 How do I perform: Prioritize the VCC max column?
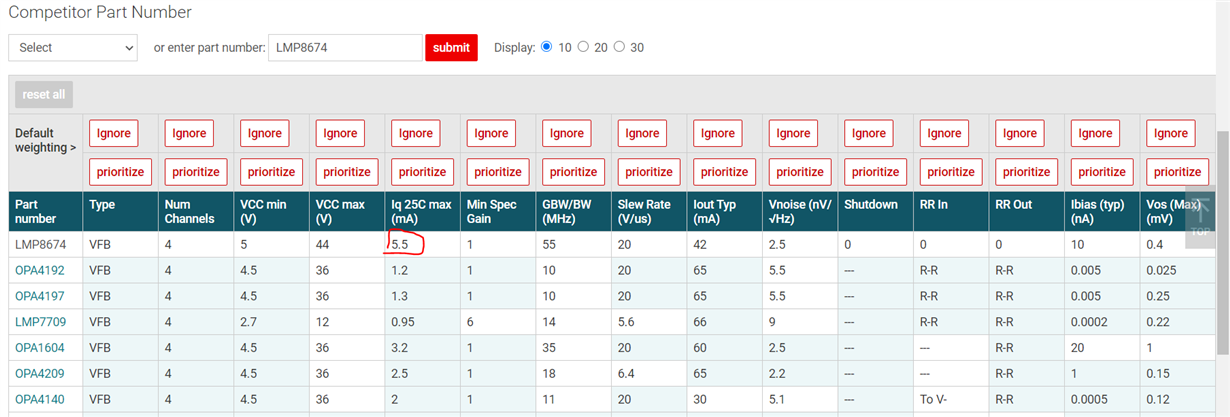(x=347, y=171)
